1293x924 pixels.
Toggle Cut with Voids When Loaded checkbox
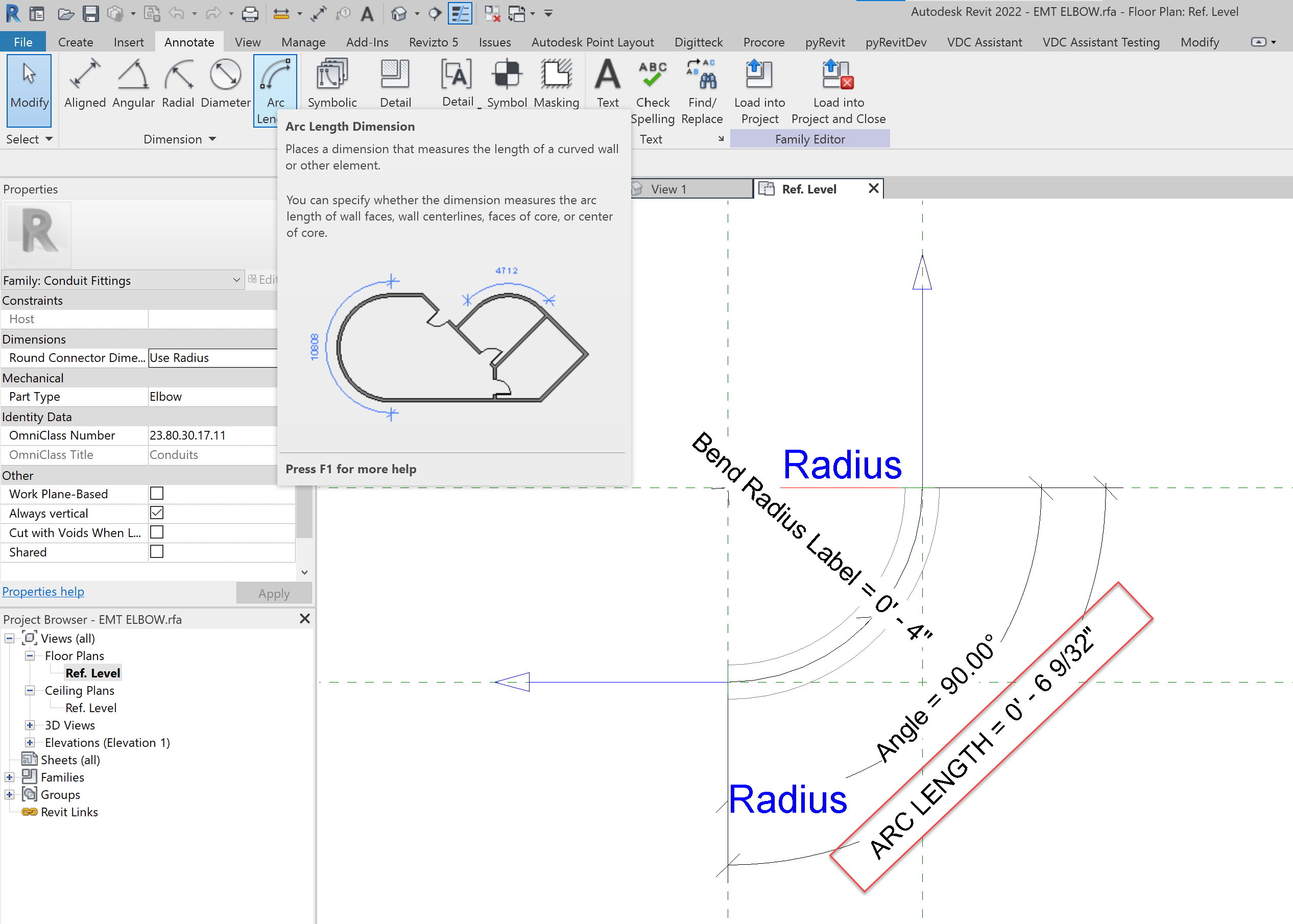tap(156, 532)
